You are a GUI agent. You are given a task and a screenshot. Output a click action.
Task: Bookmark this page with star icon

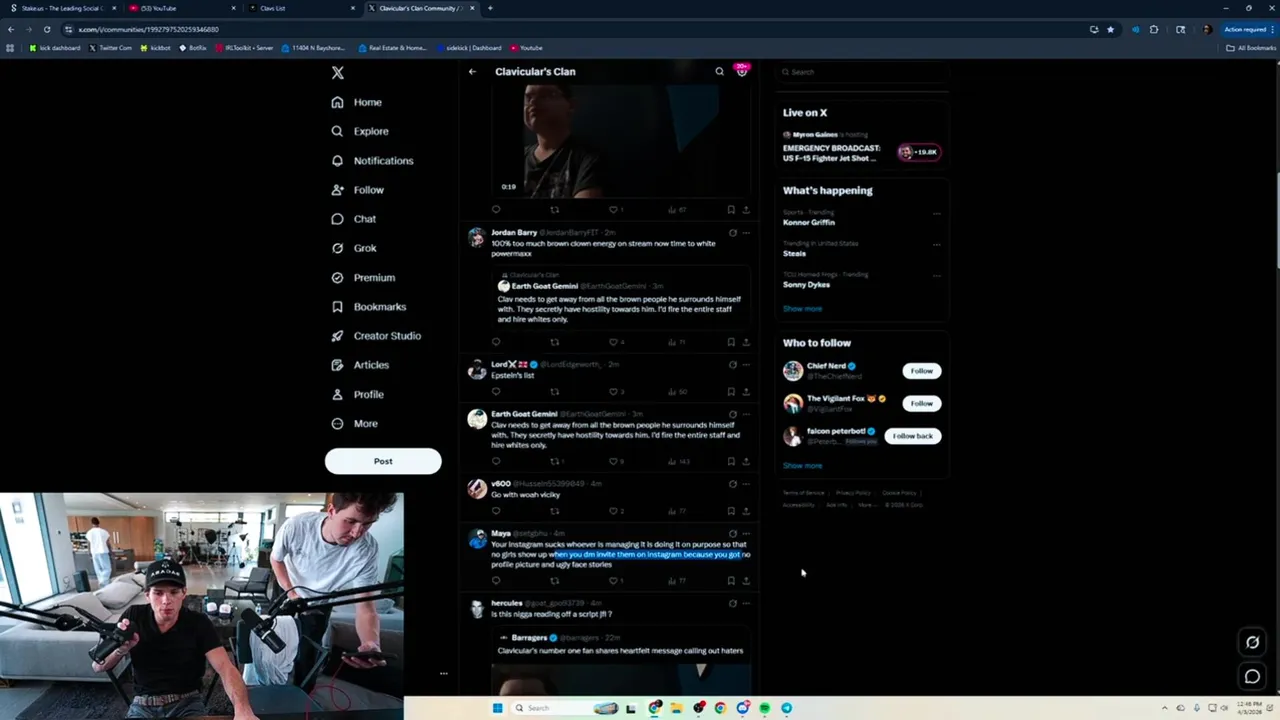pyautogui.click(x=1110, y=29)
